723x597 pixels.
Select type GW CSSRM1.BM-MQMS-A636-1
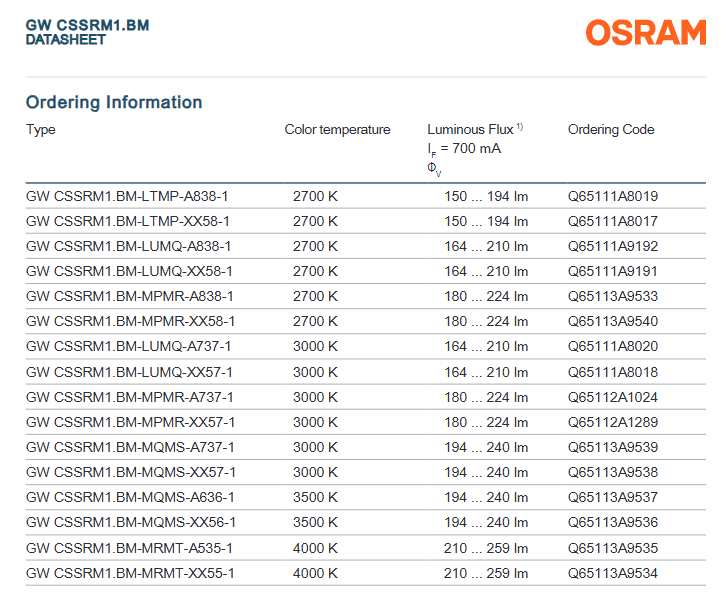click(130, 497)
